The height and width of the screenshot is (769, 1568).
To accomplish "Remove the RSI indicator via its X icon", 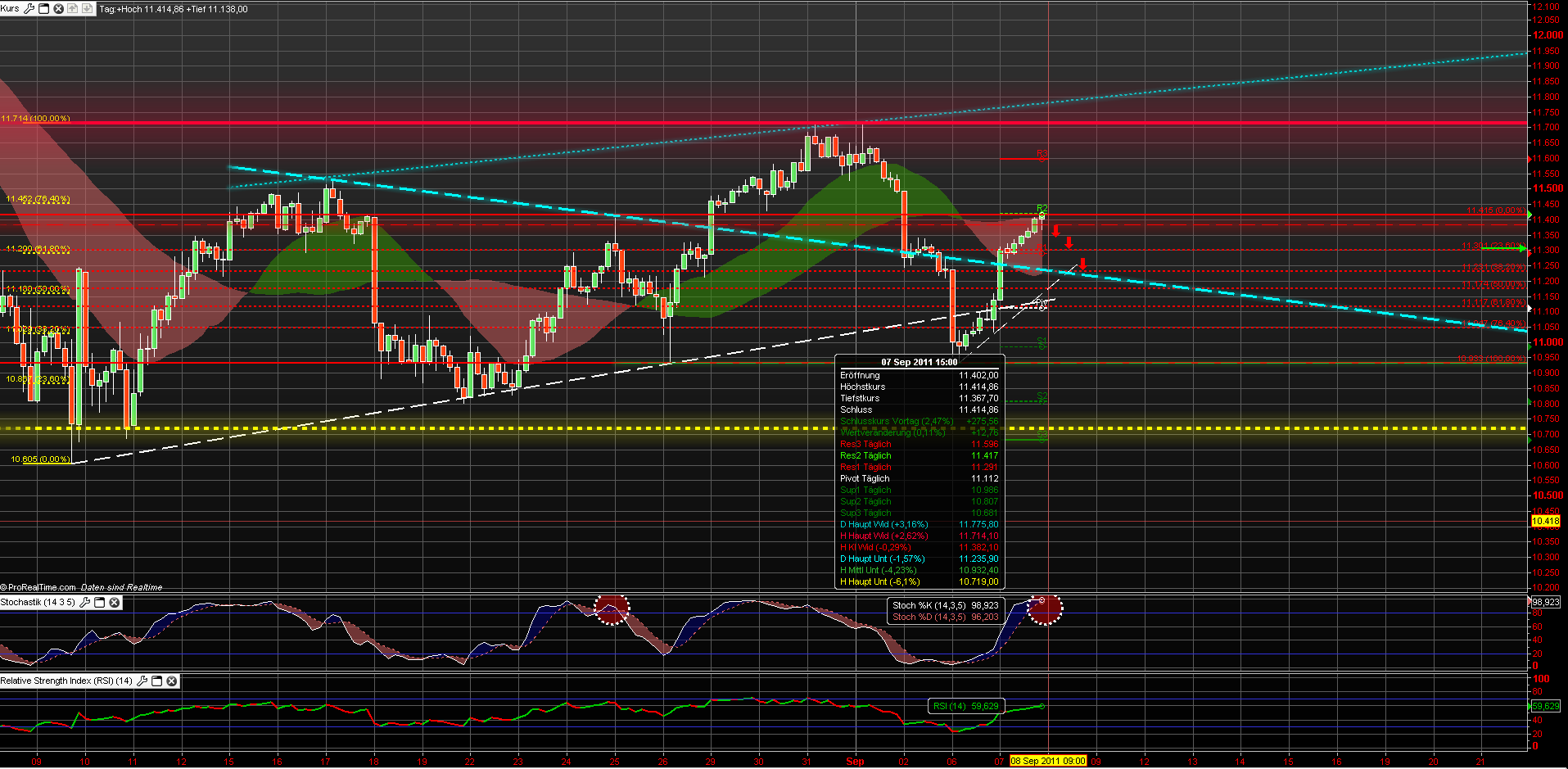I will pyautogui.click(x=171, y=681).
